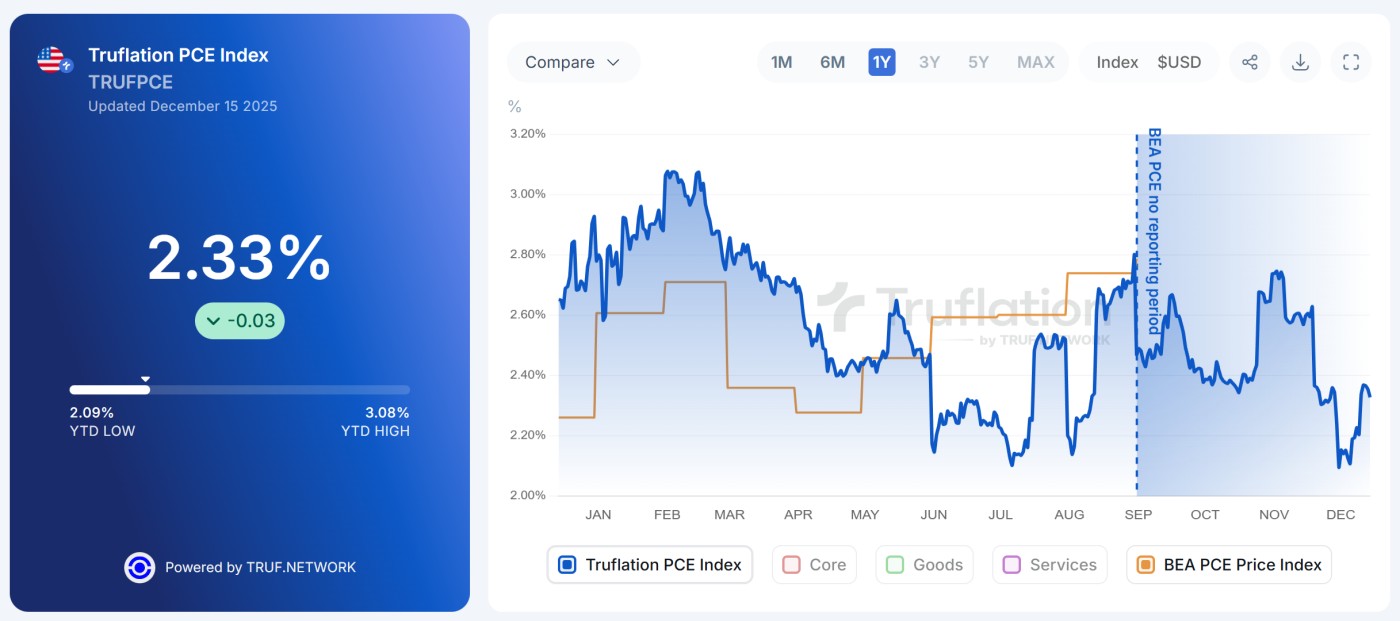
Task: Click the US flag index icon
Action: pyautogui.click(x=54, y=61)
